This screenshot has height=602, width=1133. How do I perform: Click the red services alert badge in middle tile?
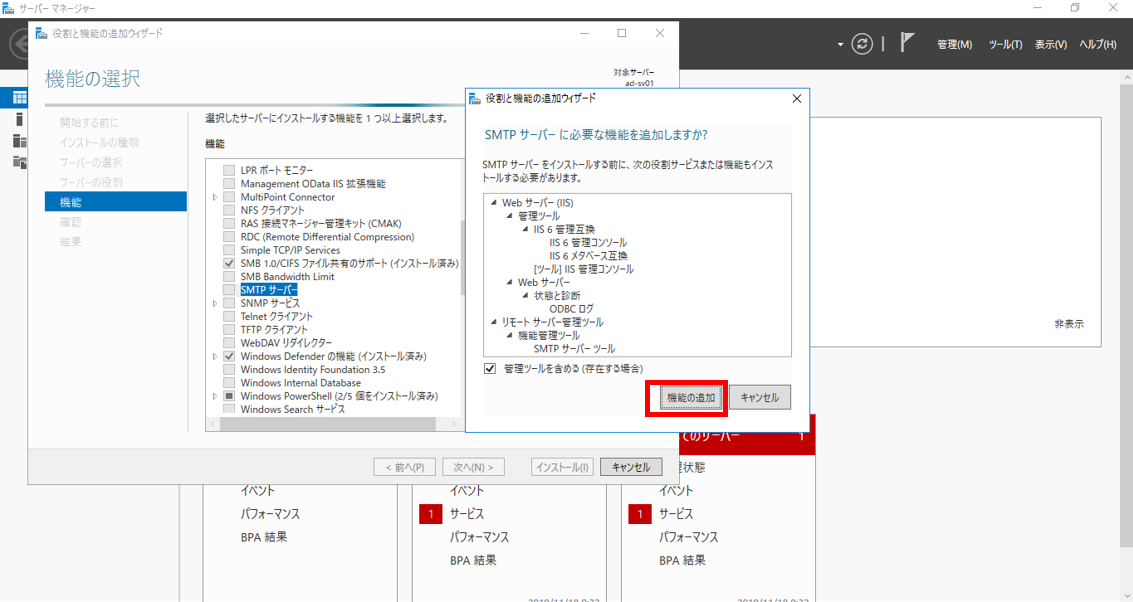(x=431, y=514)
